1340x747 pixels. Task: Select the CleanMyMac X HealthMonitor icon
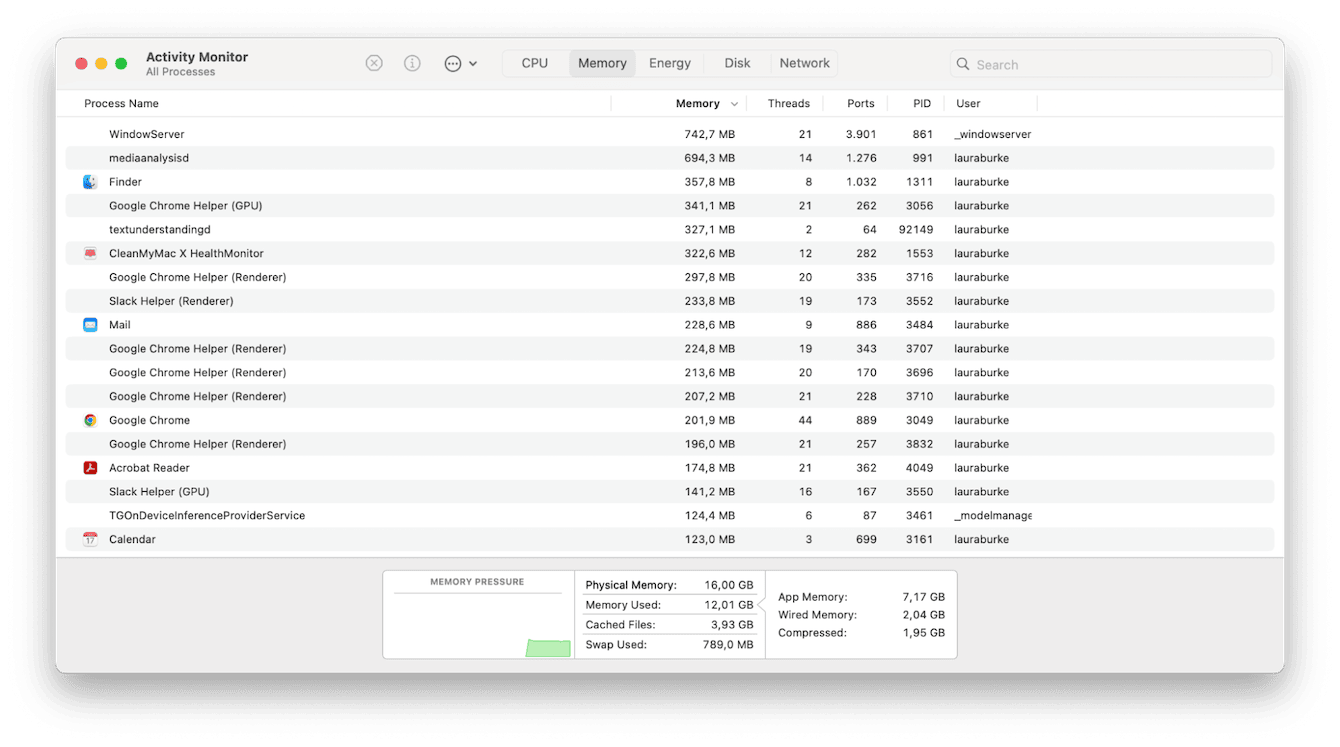[x=90, y=254]
